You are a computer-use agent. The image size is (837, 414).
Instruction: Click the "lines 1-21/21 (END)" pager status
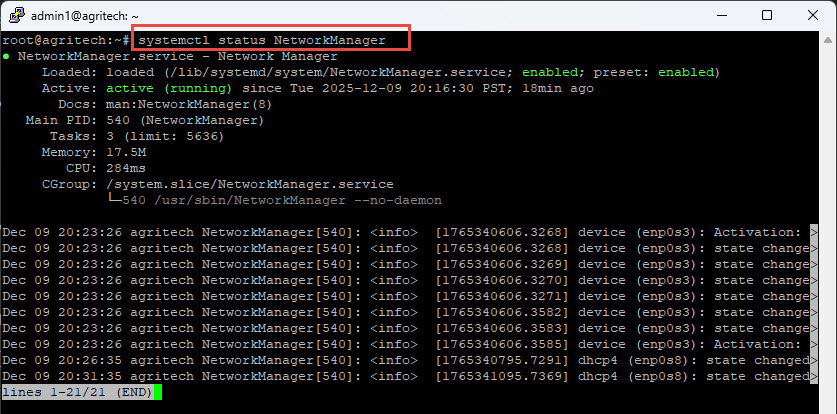[x=76, y=392]
